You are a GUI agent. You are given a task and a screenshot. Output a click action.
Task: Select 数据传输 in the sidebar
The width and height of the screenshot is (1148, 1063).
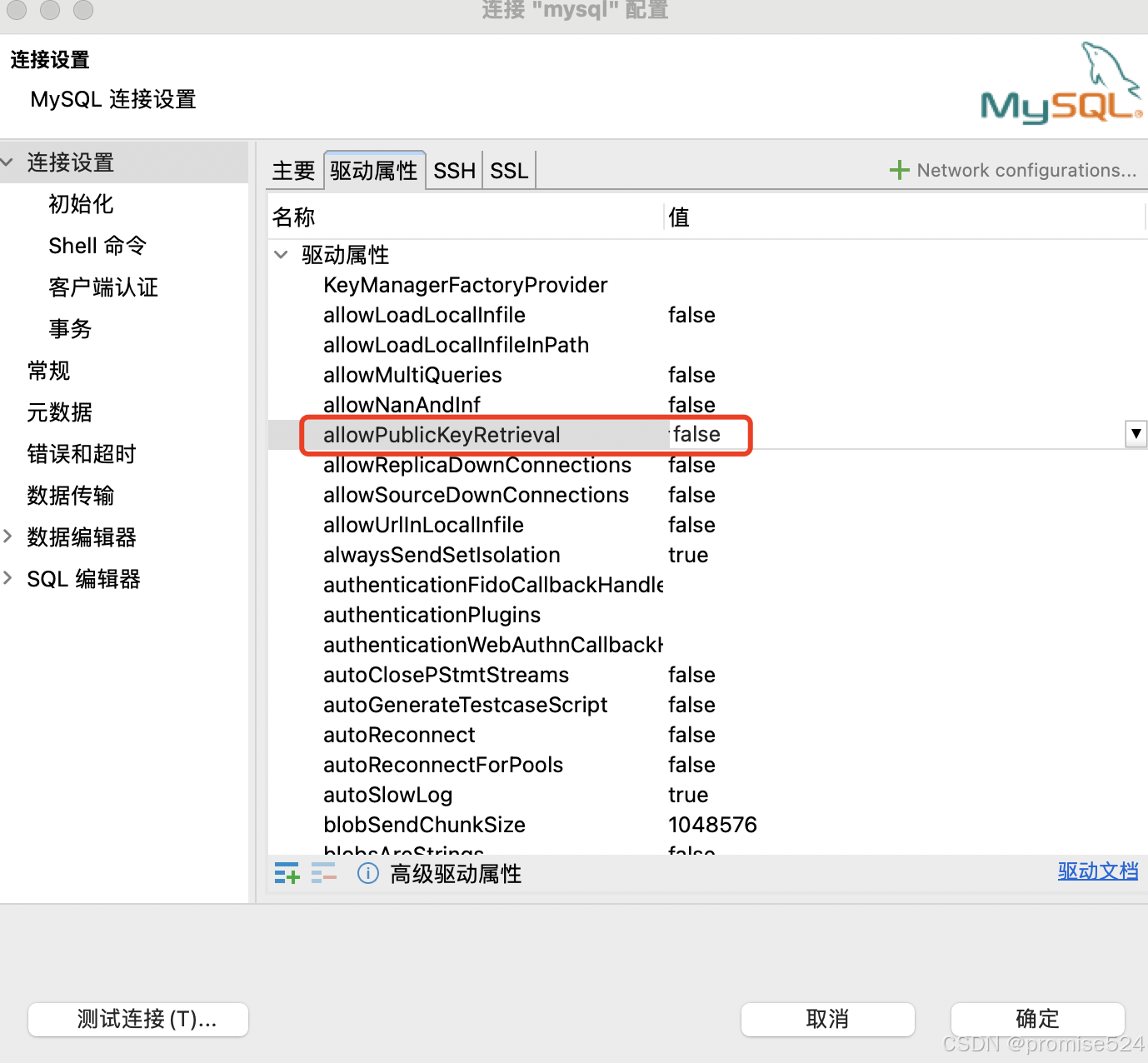70,496
